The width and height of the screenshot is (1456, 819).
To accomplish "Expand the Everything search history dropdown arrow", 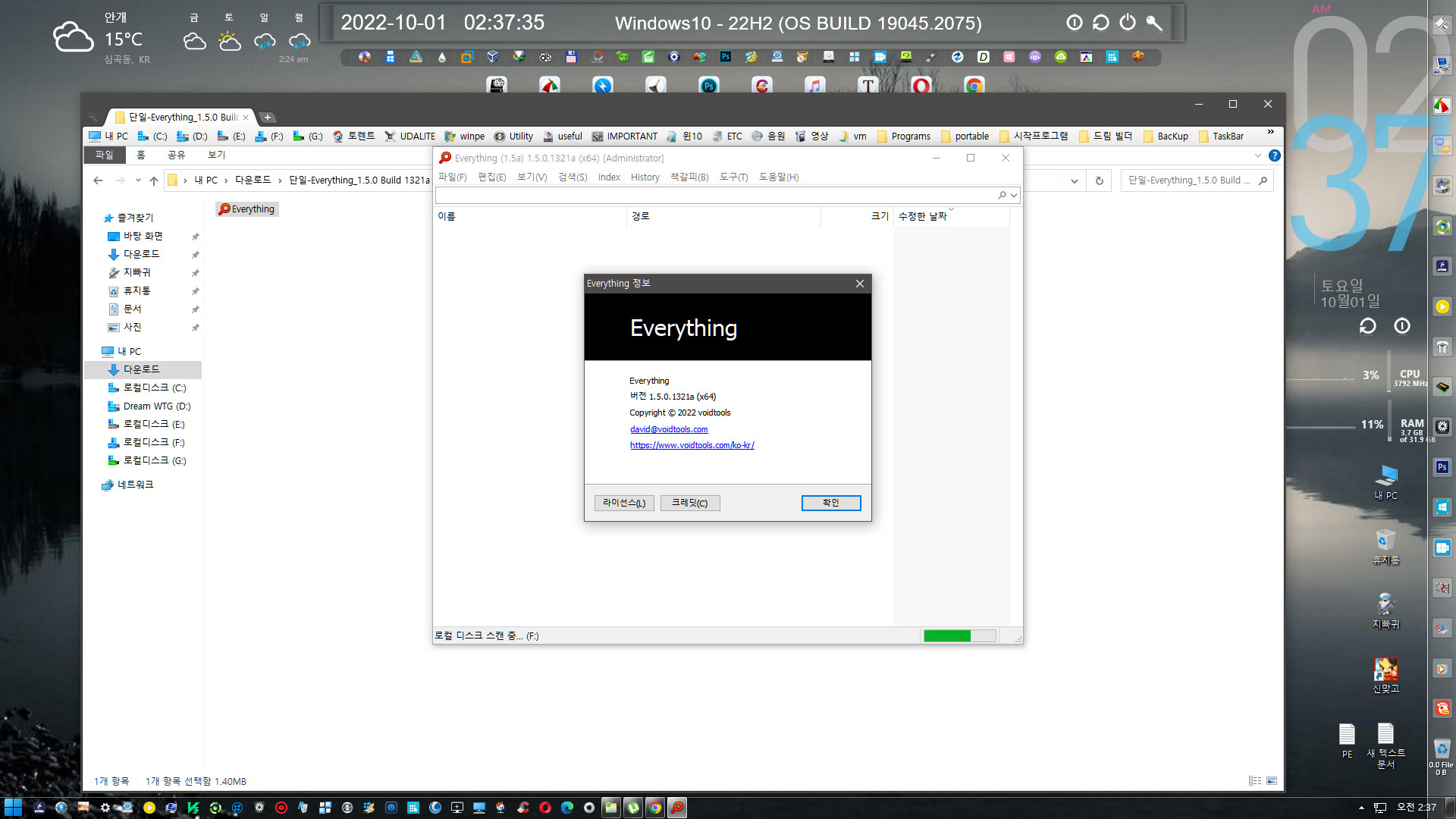I will tap(1014, 196).
